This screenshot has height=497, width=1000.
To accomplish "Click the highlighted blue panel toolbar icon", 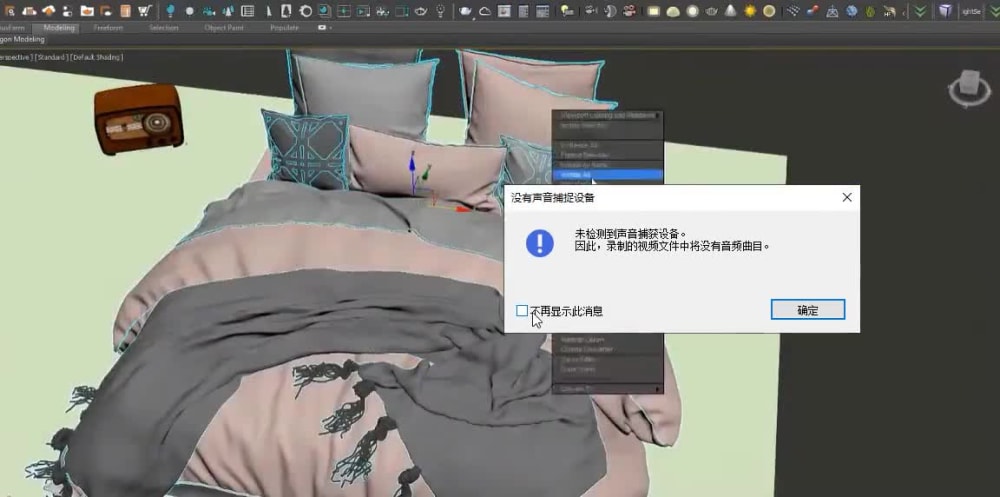I will pyautogui.click(x=325, y=11).
